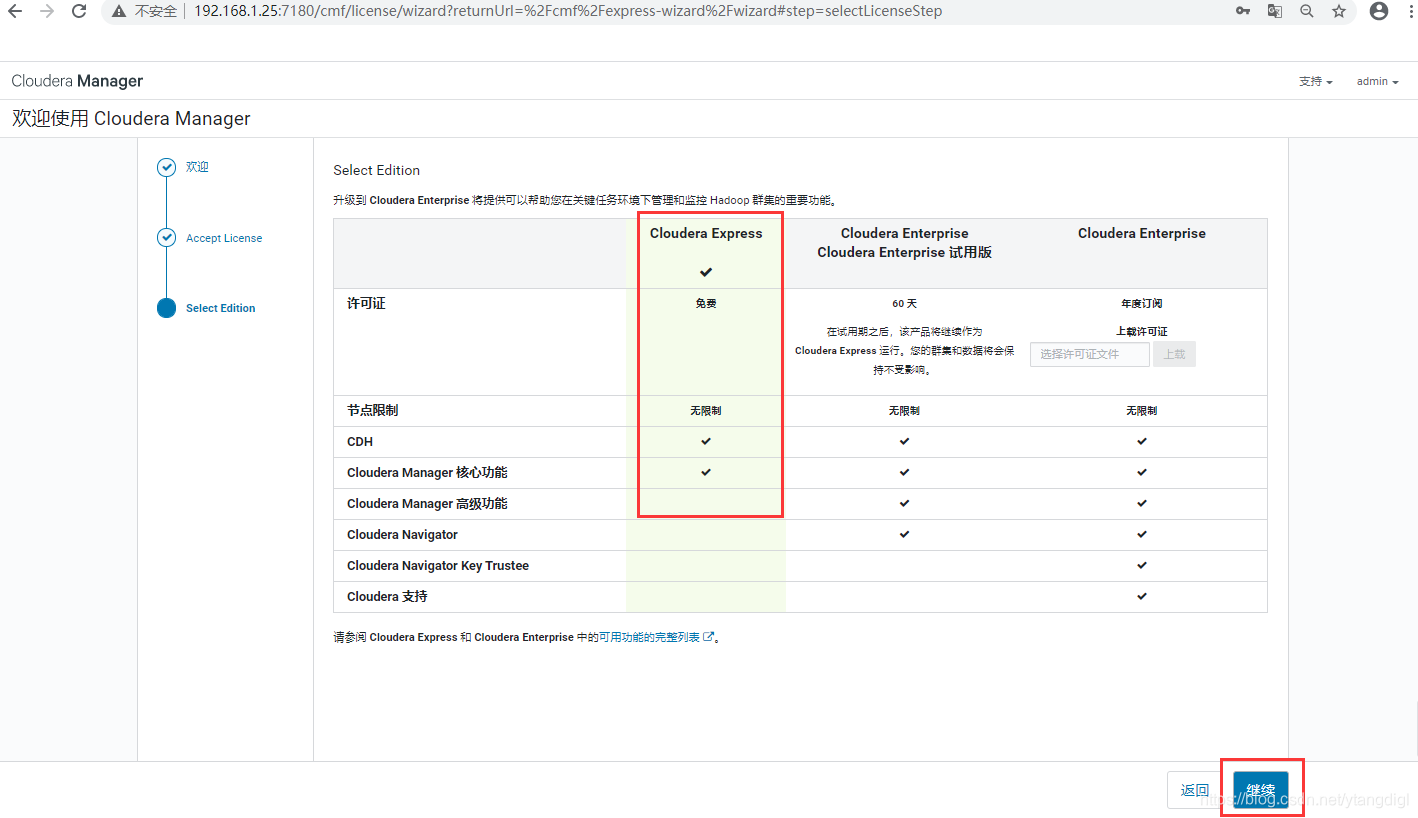Click the browser forward arrow

(x=47, y=12)
